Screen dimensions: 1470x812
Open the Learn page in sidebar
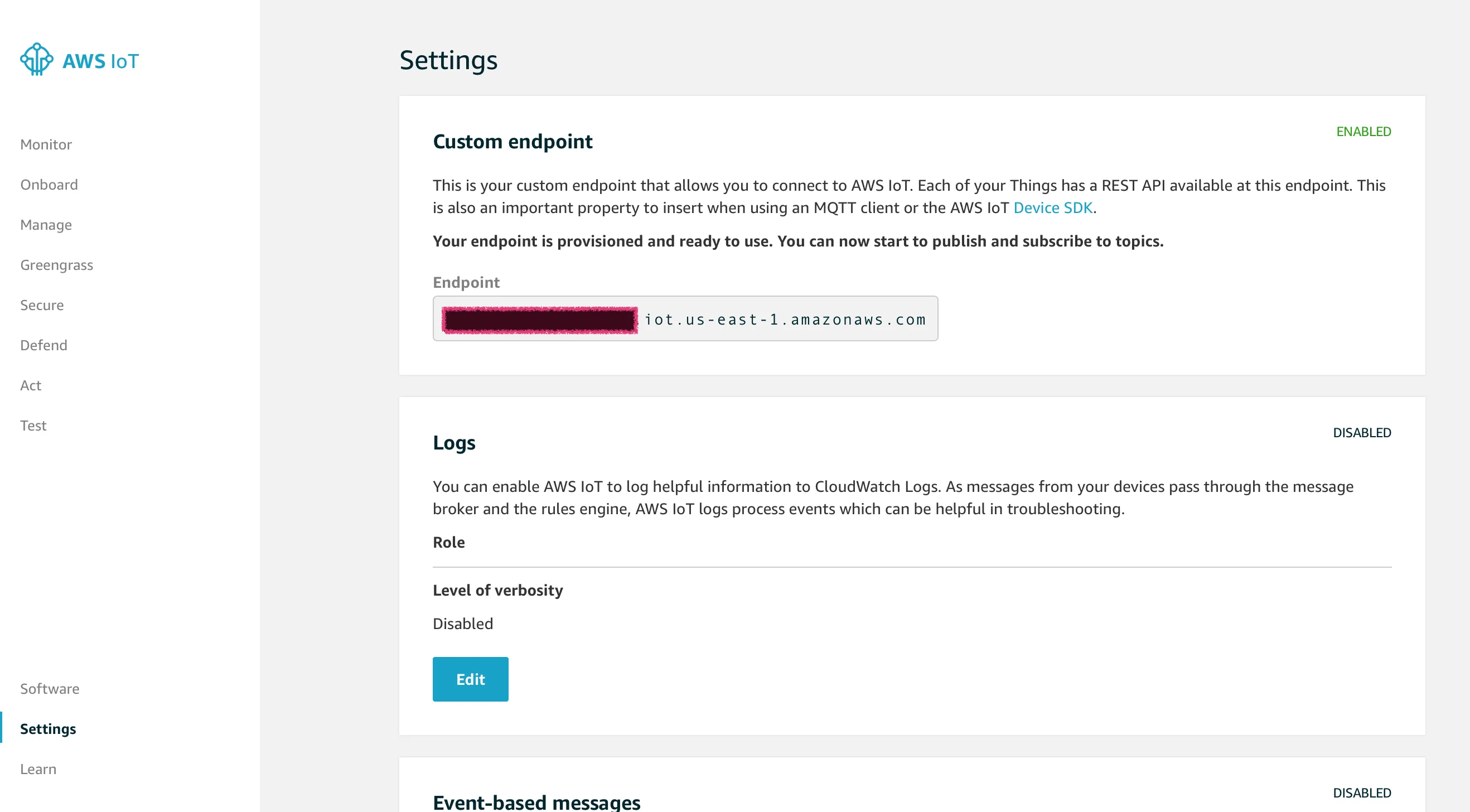38,769
